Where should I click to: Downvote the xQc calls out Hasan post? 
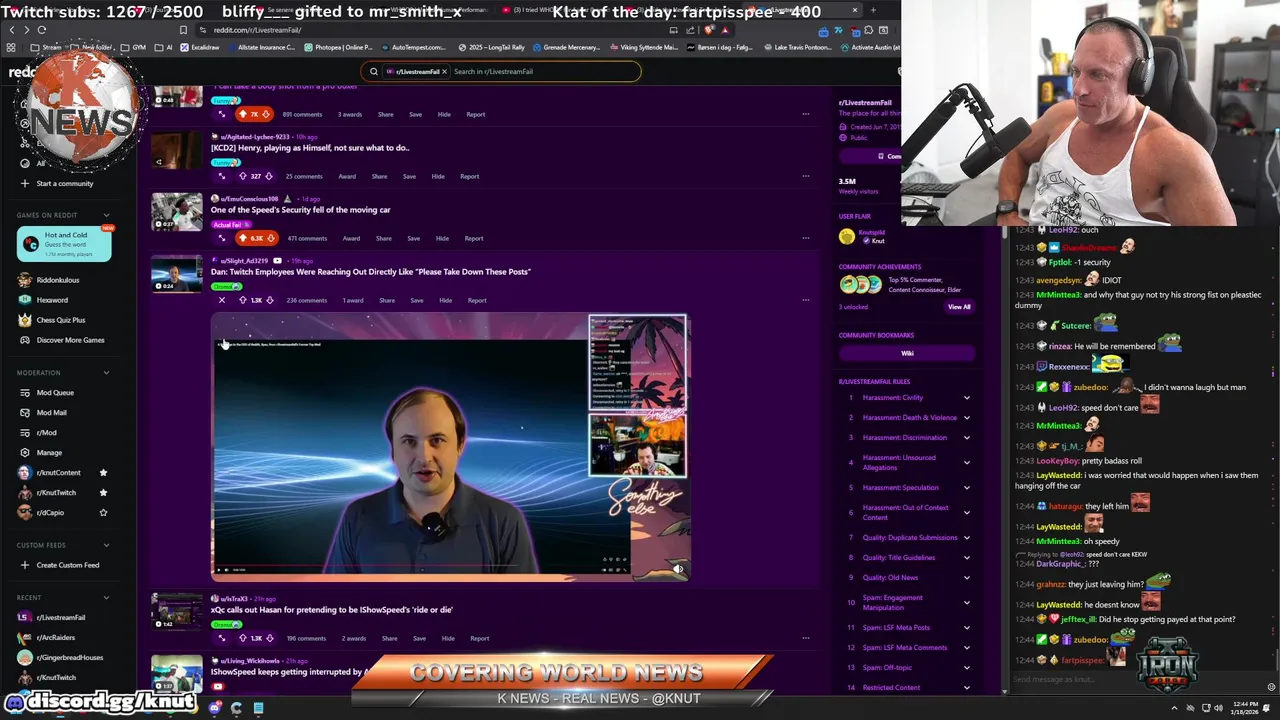(x=269, y=638)
